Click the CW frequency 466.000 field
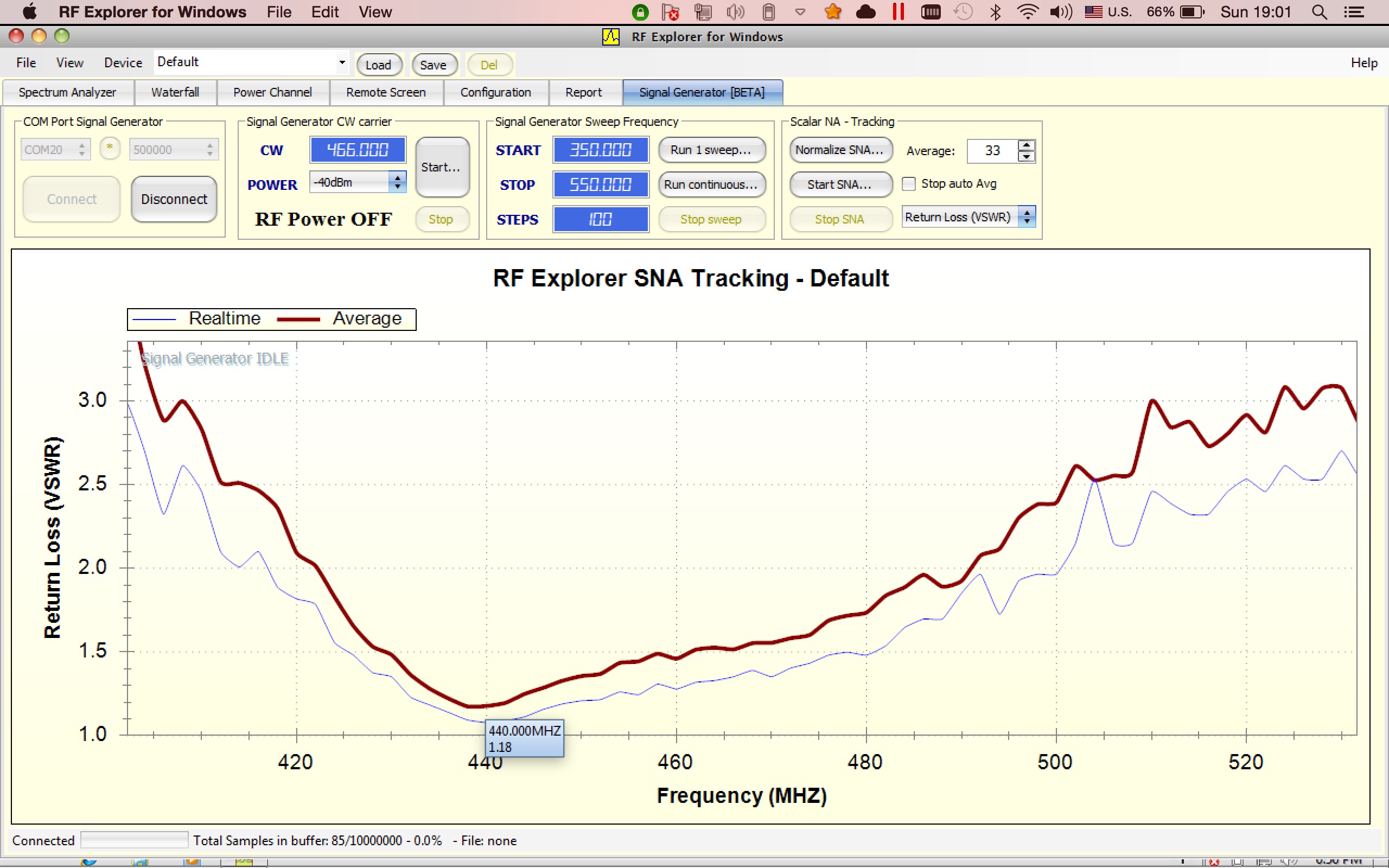The height and width of the screenshot is (868, 1389). click(358, 150)
